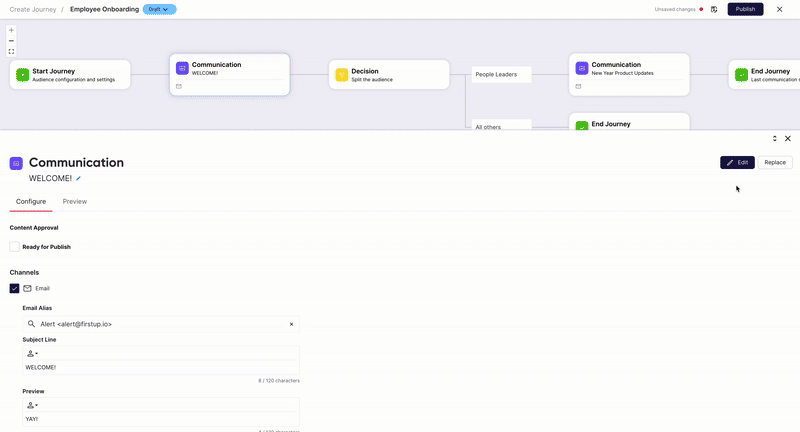Click the envelope icon beside Email

click(28, 288)
